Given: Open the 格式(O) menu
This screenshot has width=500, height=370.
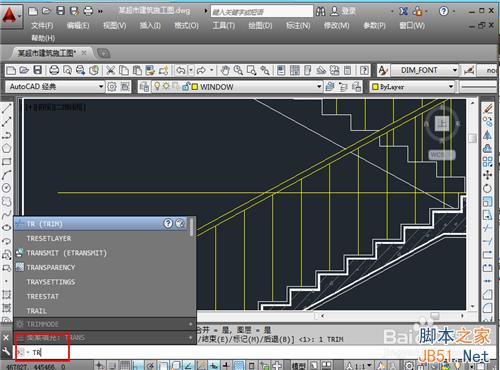Looking at the screenshot, I should 186,25.
